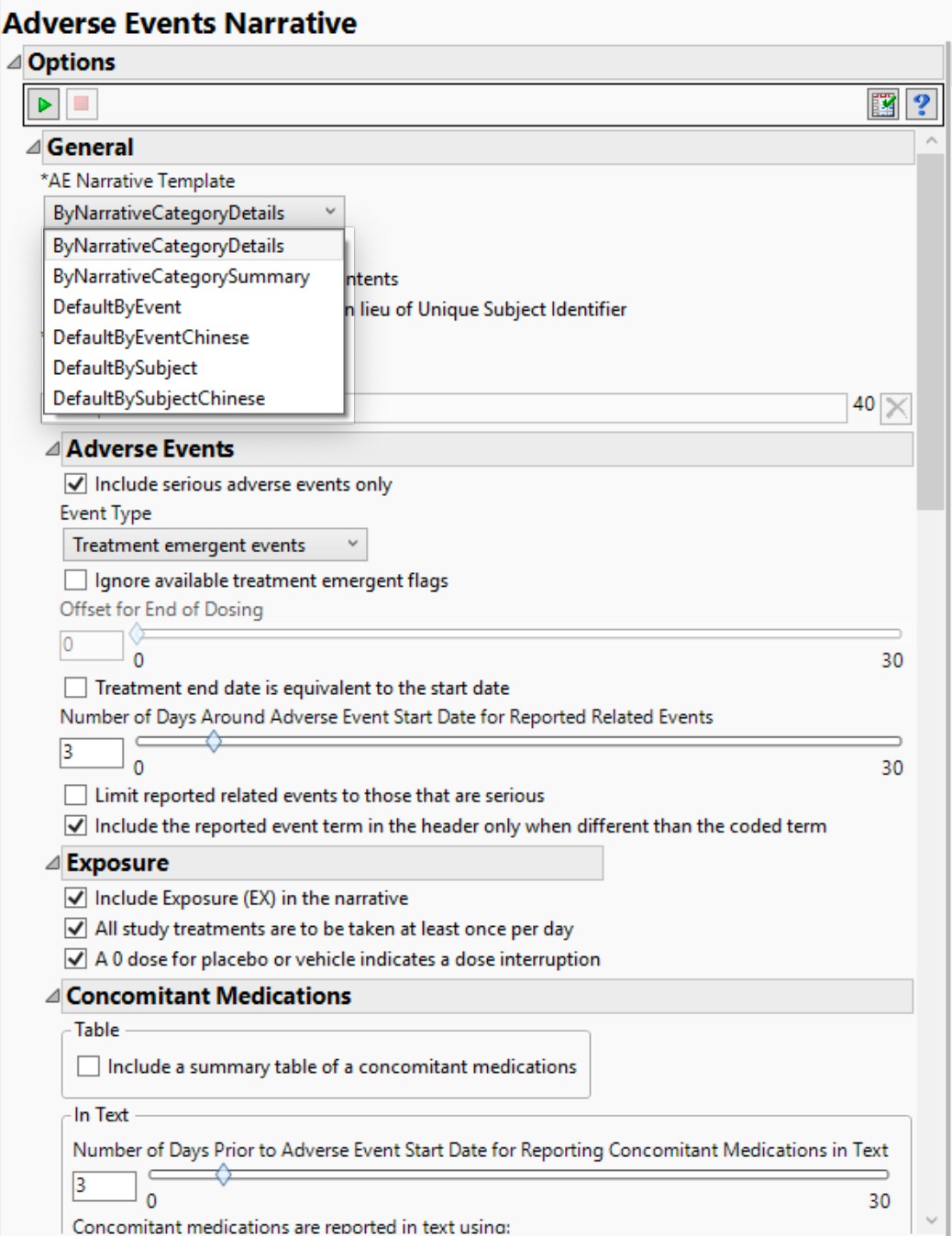Choose DefaultBySubject template option
Viewport: 952px width, 1236px height.
125,369
